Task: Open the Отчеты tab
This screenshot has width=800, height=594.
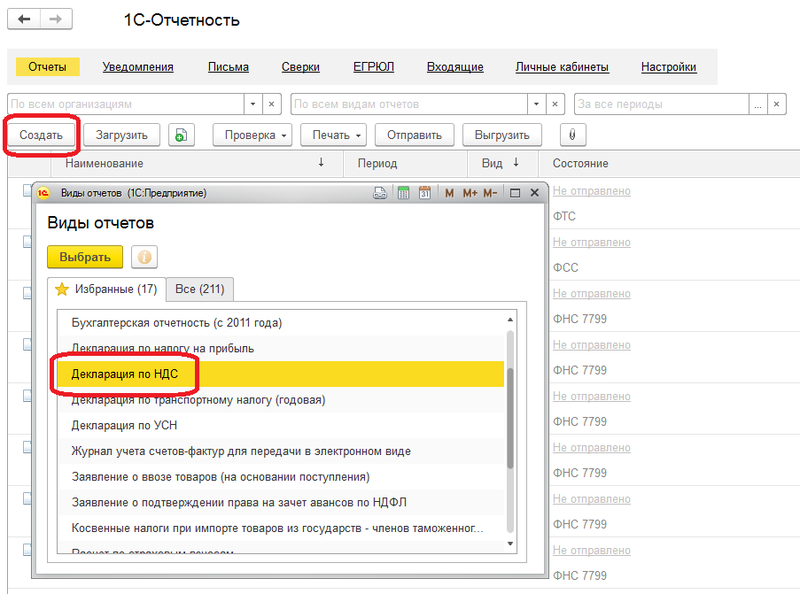Action: 47,67
